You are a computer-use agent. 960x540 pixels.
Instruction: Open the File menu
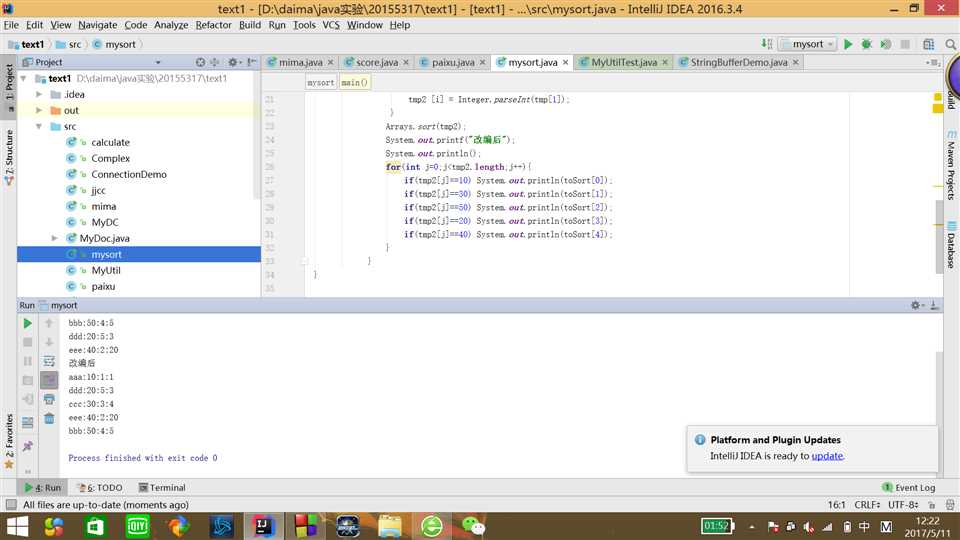(x=11, y=25)
